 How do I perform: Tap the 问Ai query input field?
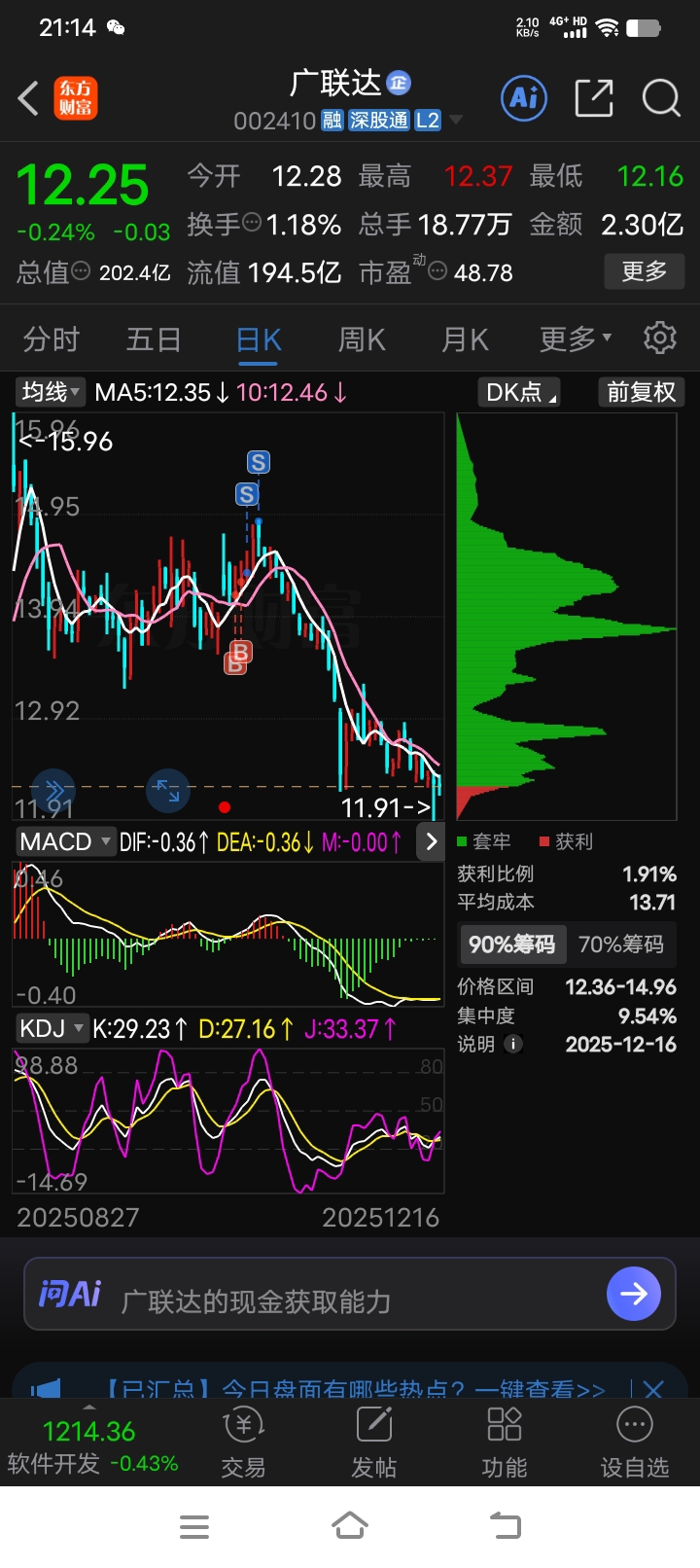tap(350, 1294)
